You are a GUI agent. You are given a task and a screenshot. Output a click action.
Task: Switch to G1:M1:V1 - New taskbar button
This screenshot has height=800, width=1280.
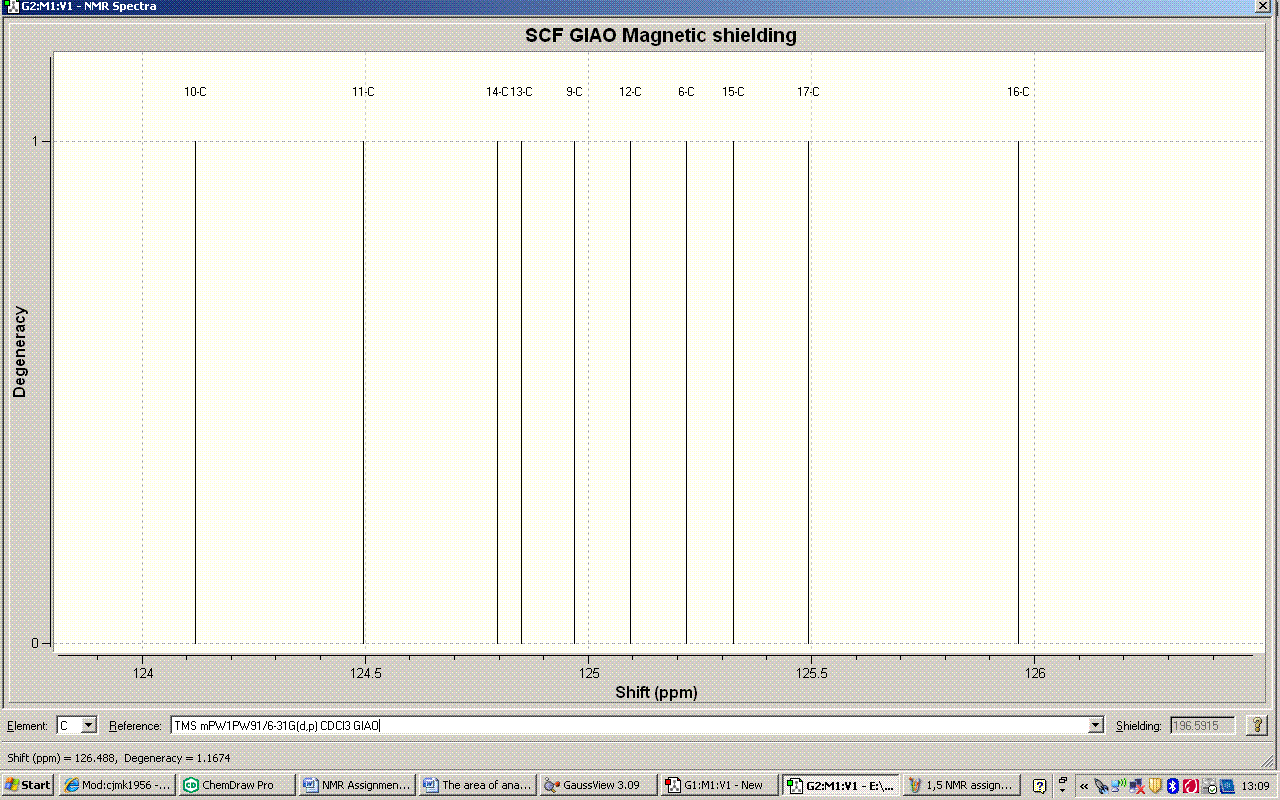point(719,785)
